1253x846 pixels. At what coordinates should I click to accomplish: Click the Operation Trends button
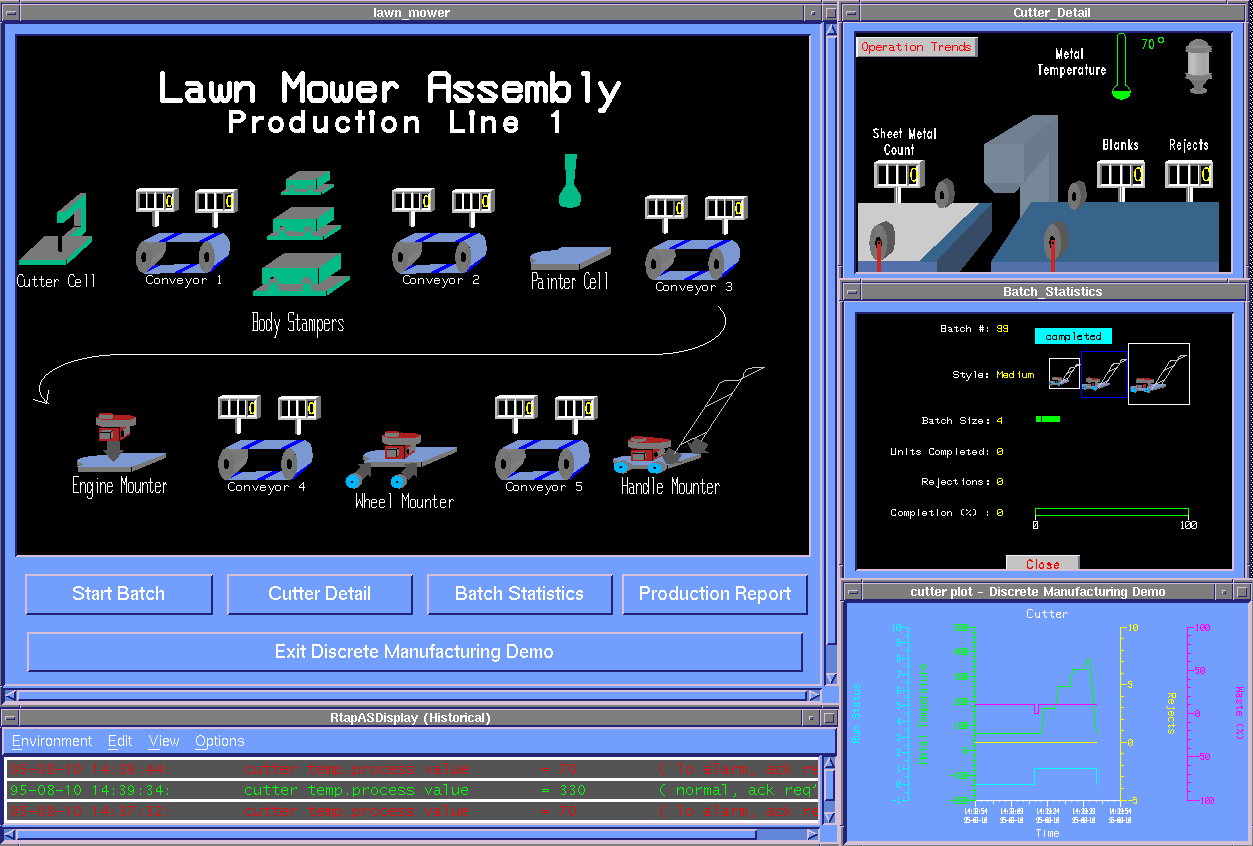pos(916,47)
